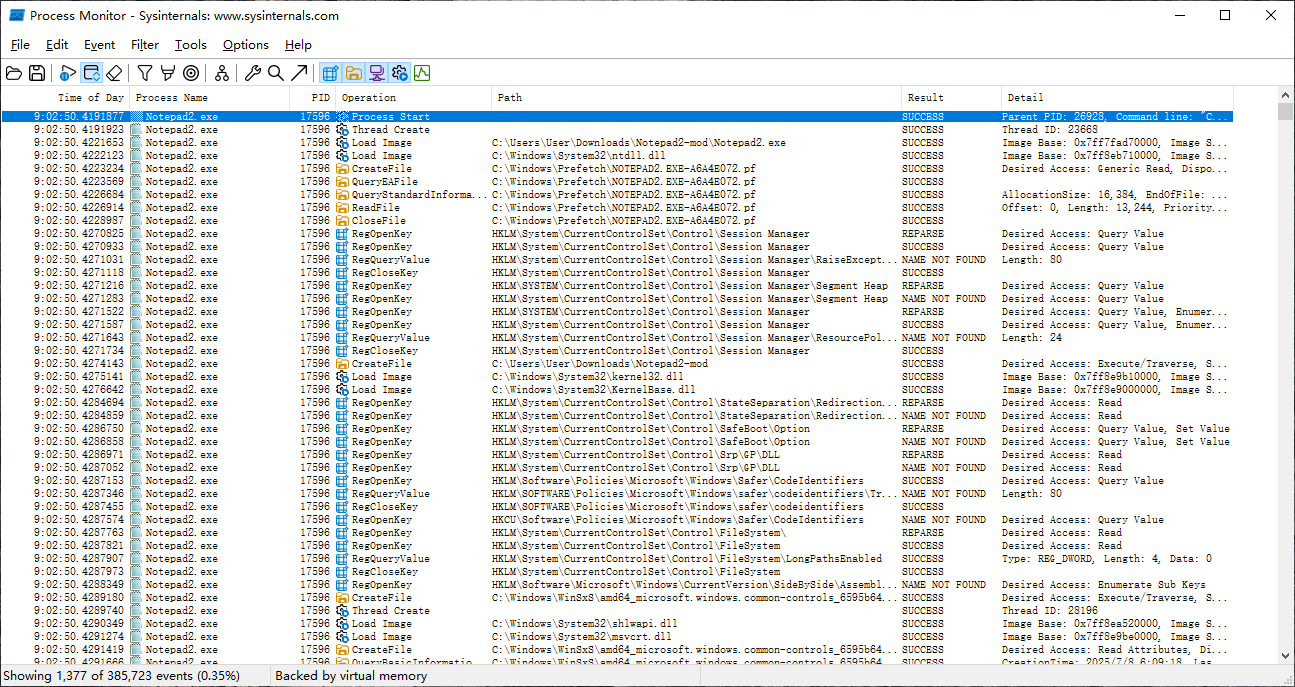Image resolution: width=1295 pixels, height=687 pixels.
Task: Toggle Show Profiling Events icon
Action: coord(422,73)
